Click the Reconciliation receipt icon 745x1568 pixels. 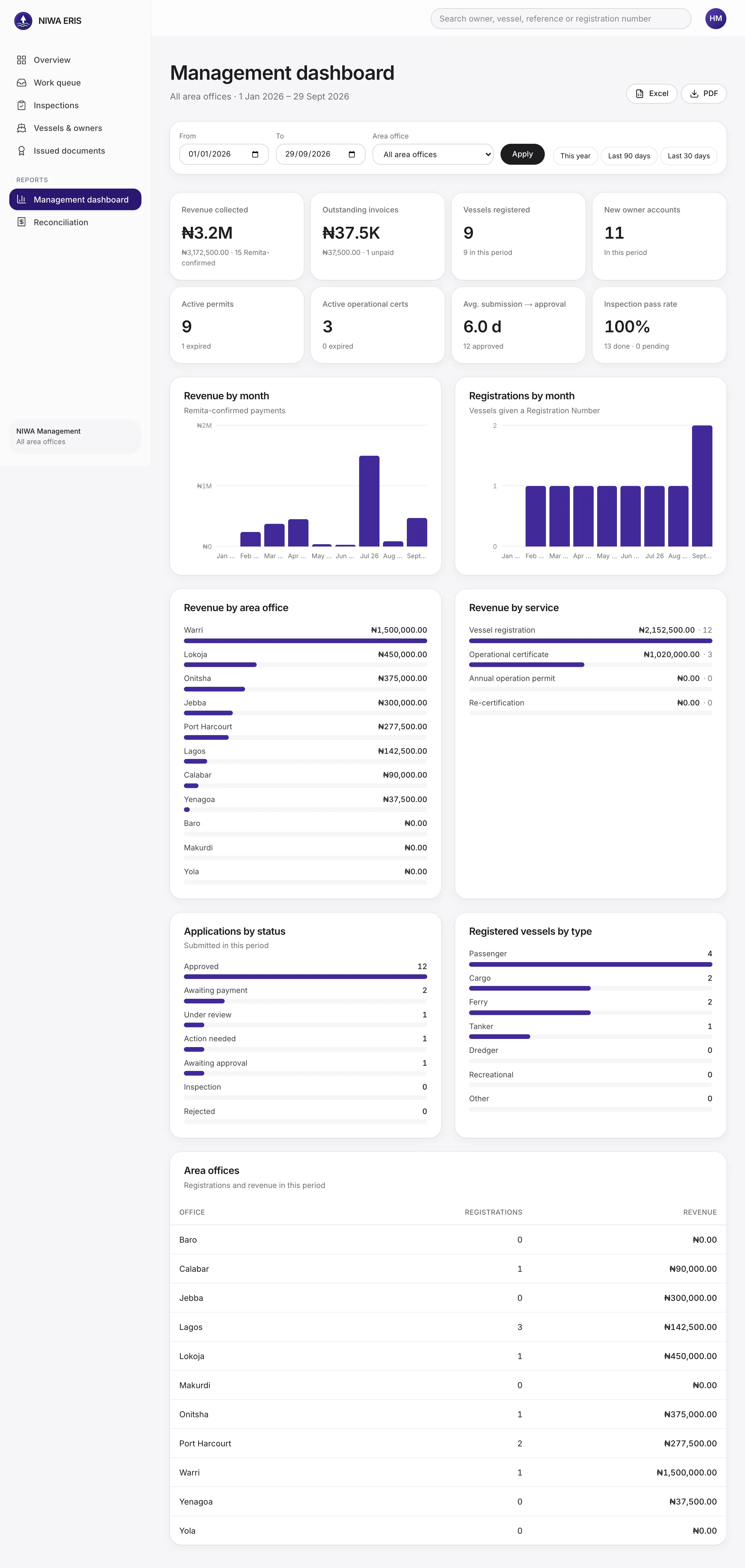coord(22,222)
